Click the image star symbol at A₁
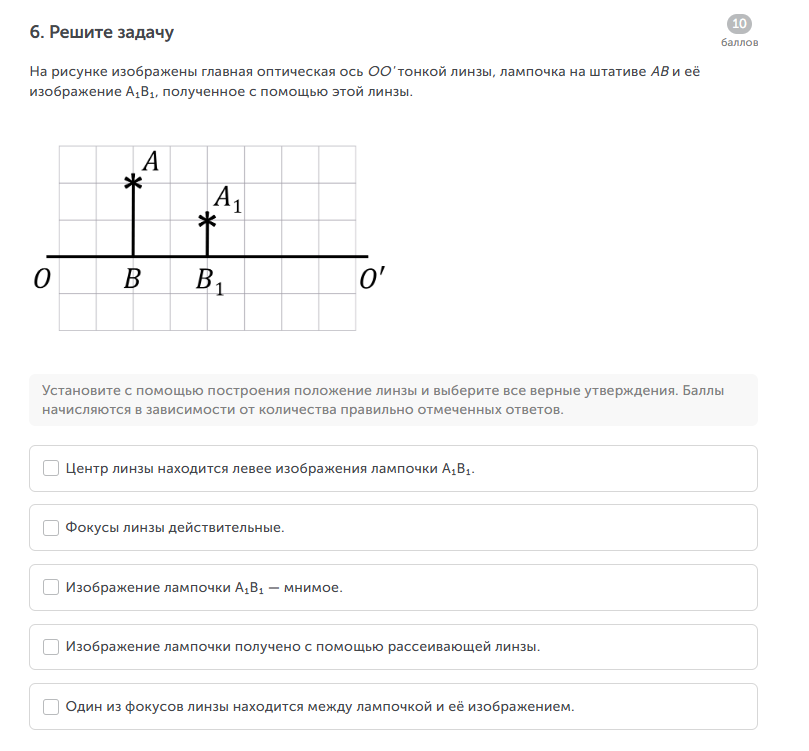The height and width of the screenshot is (751, 809). tap(207, 220)
